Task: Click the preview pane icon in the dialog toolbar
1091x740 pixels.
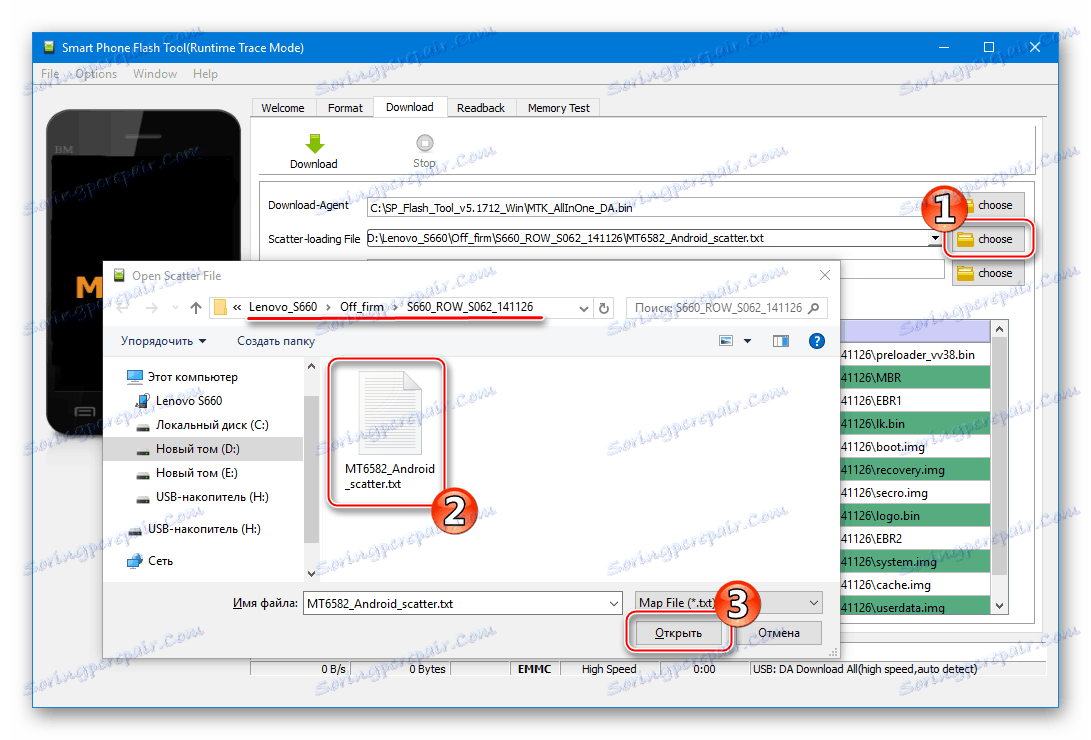Action: tap(780, 340)
